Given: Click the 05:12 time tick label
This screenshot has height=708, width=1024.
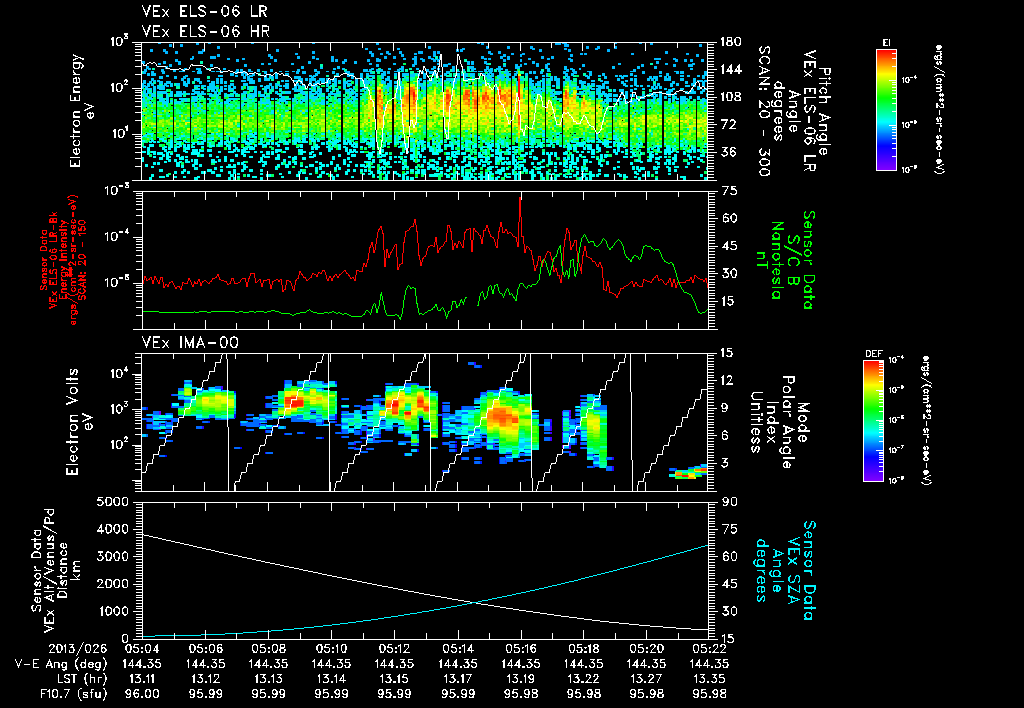Looking at the screenshot, I should point(394,649).
